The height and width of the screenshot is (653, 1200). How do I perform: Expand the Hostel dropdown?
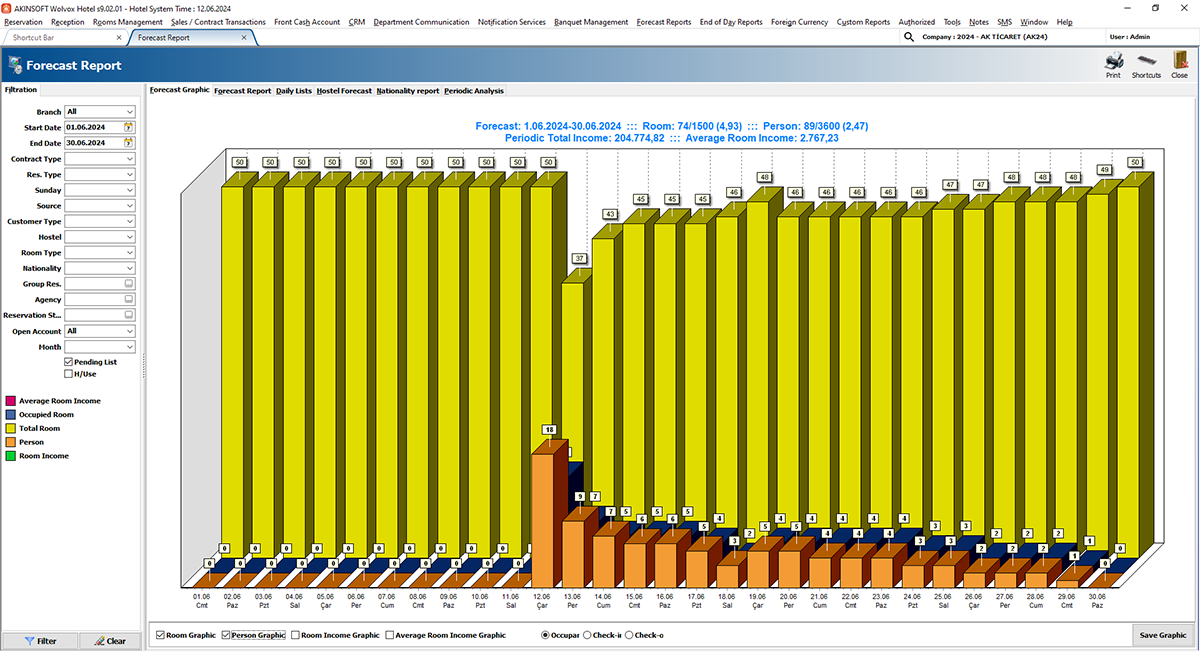130,237
